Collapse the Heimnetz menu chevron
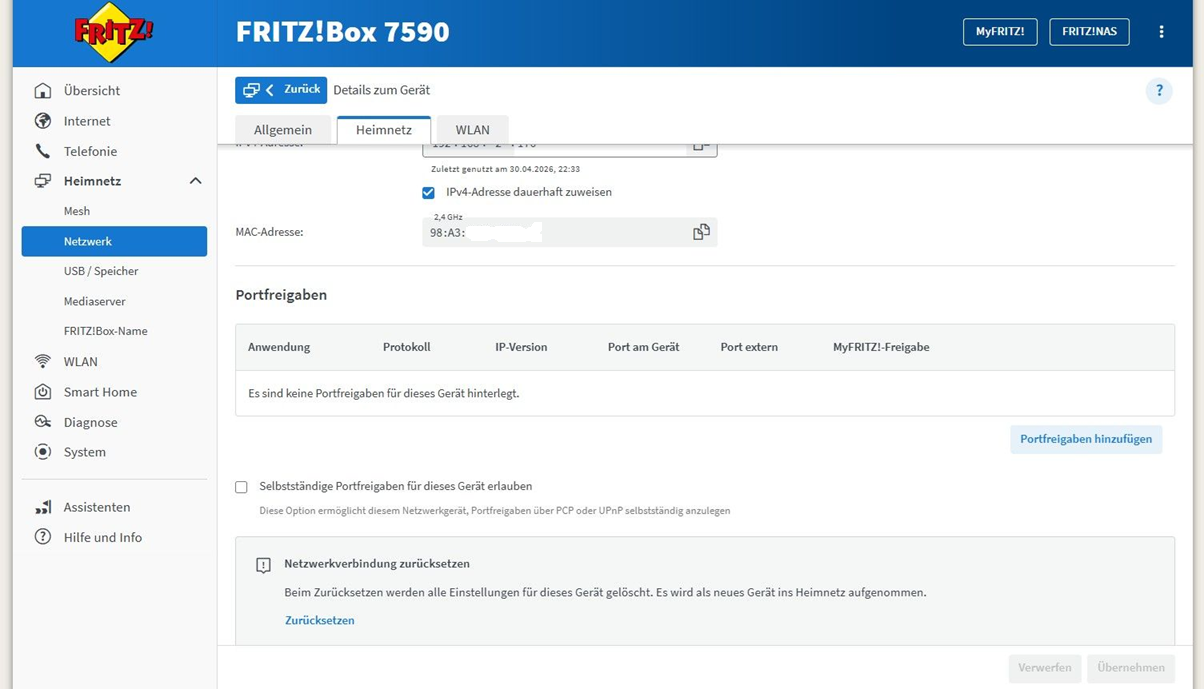1204x689 pixels. 196,181
